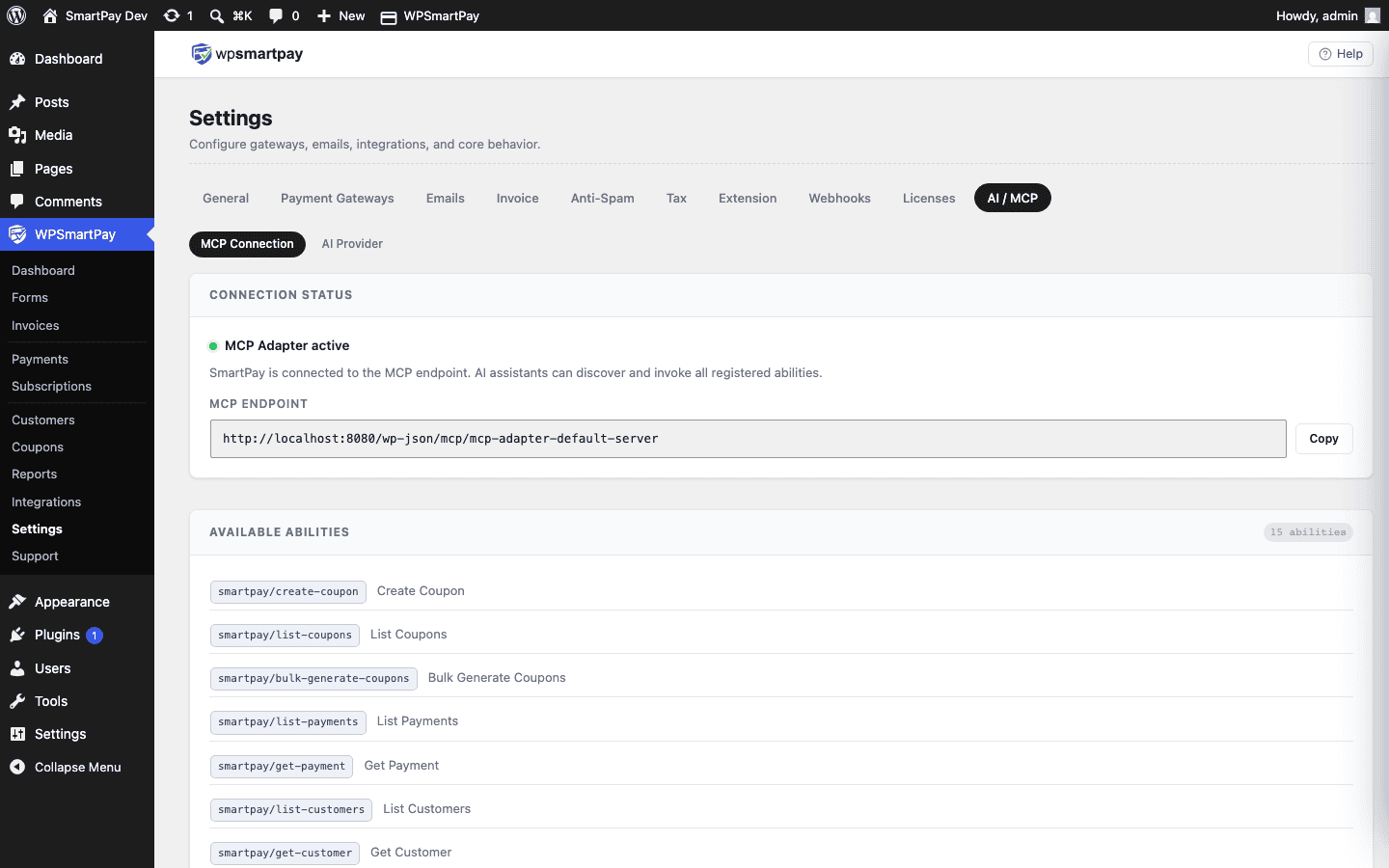The image size is (1389, 868).
Task: Go to Subscriptions submenu
Action: tap(51, 387)
